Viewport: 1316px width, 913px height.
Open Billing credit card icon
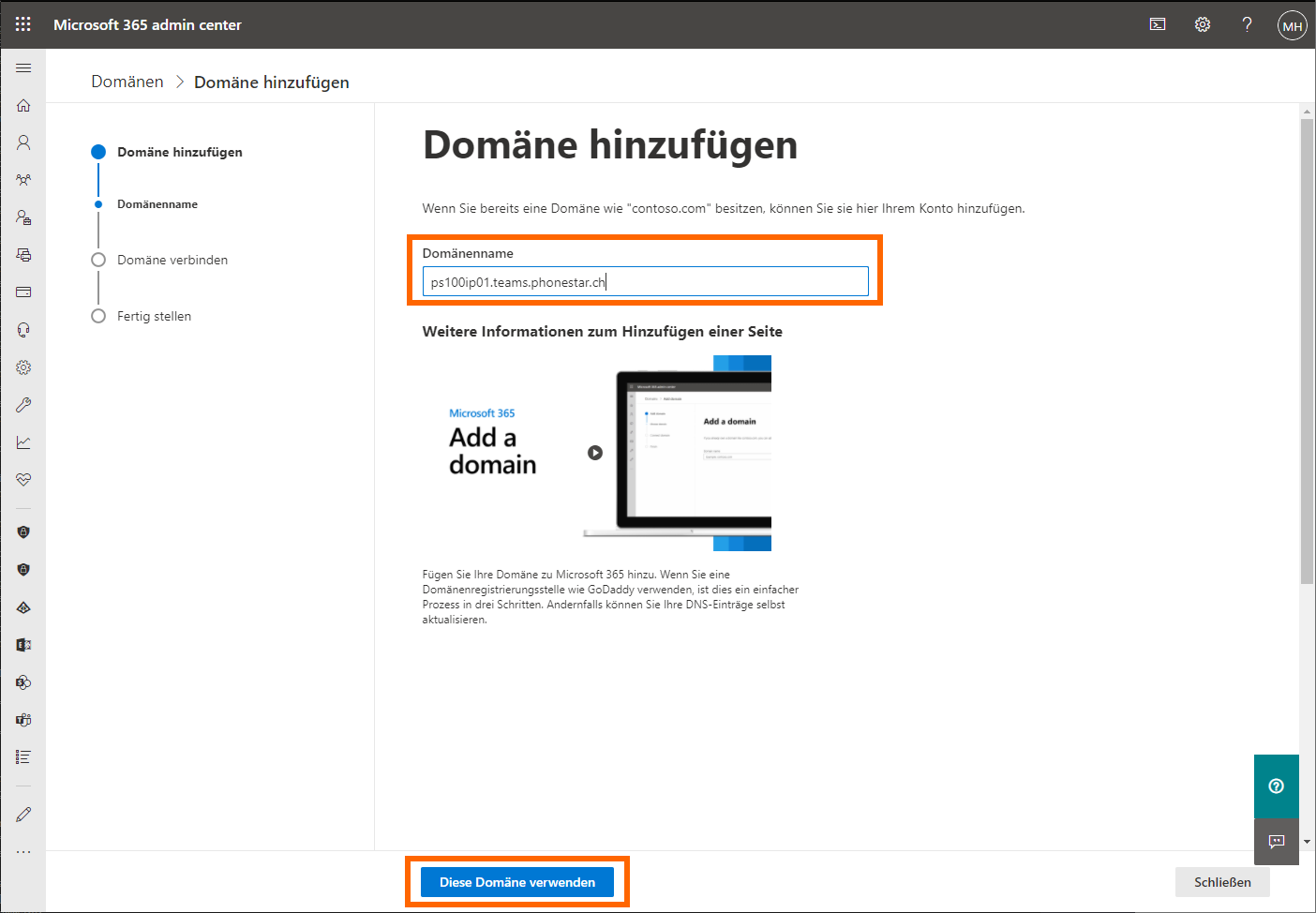click(x=23, y=292)
